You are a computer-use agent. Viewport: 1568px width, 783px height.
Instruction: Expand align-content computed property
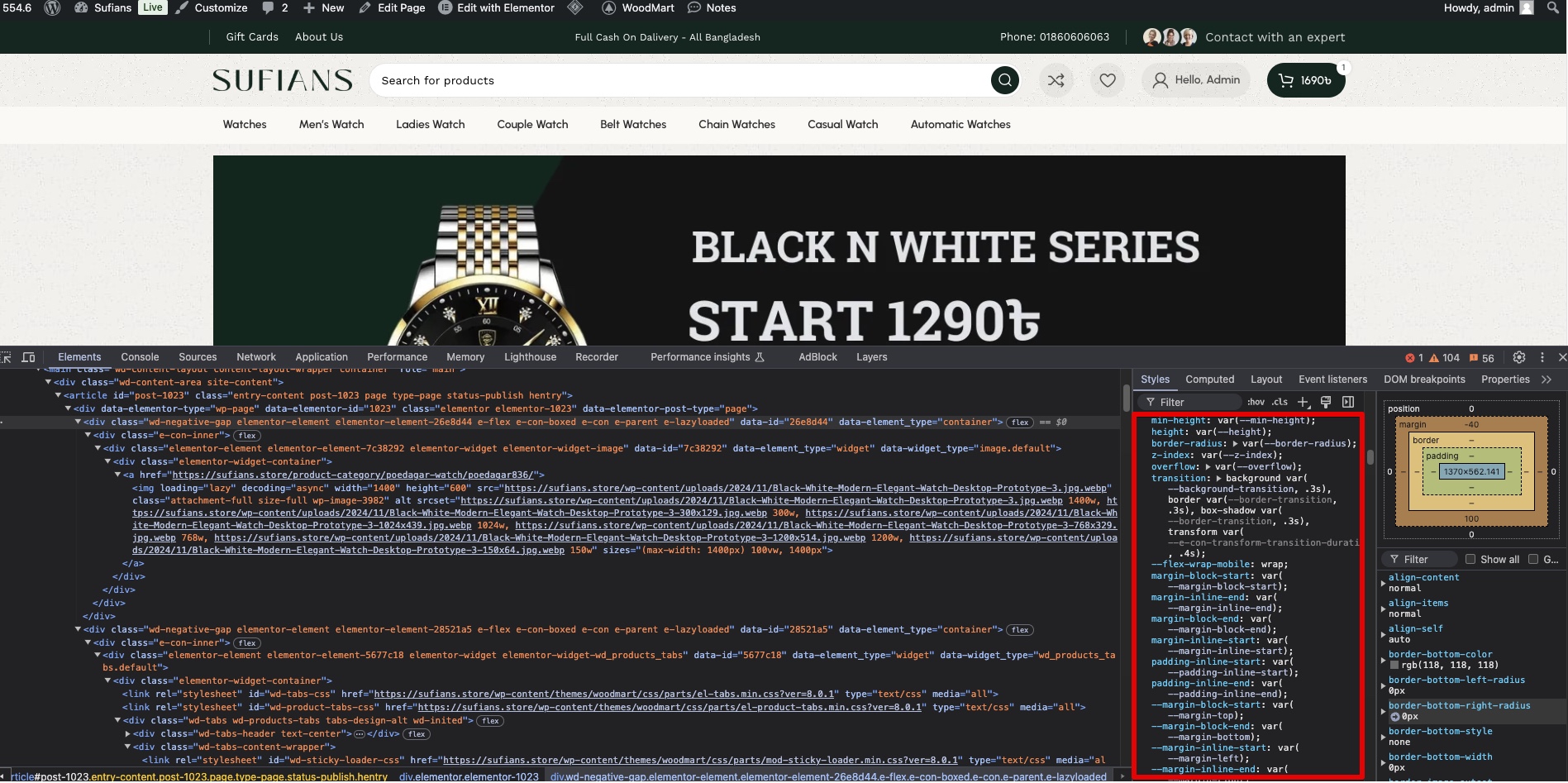point(1384,583)
